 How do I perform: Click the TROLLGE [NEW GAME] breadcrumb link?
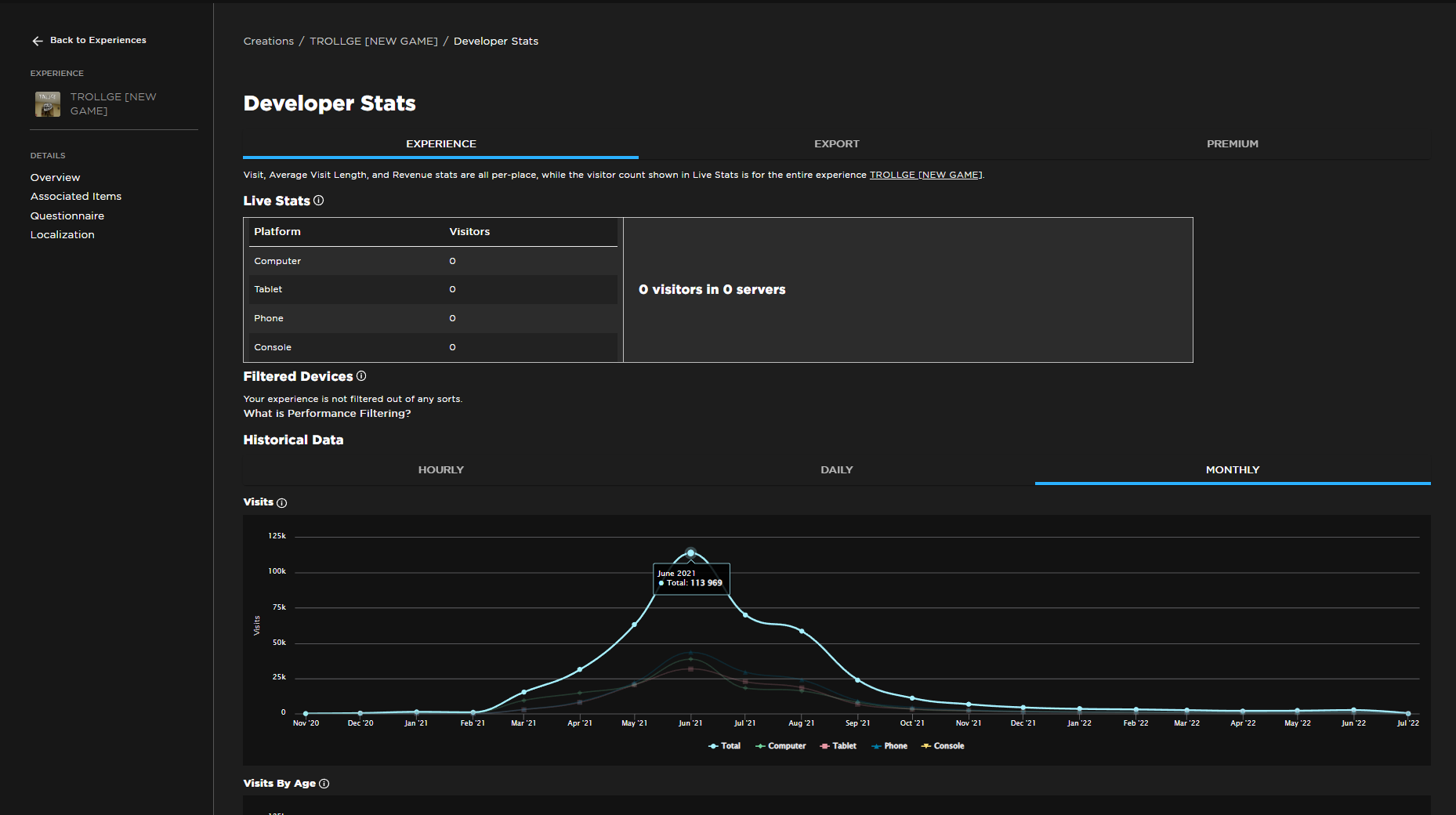pyautogui.click(x=374, y=42)
